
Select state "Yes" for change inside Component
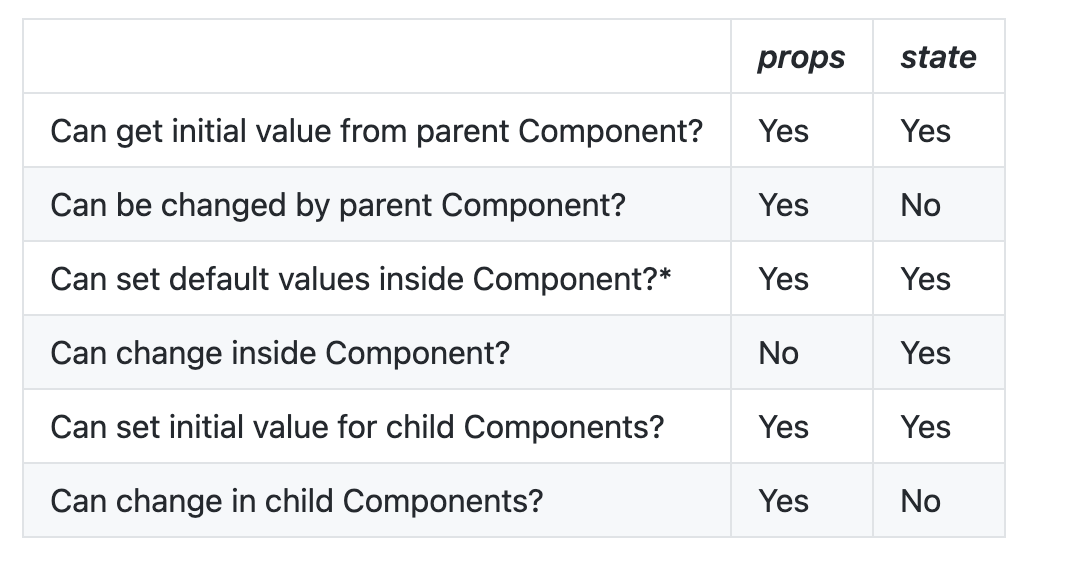pos(925,353)
